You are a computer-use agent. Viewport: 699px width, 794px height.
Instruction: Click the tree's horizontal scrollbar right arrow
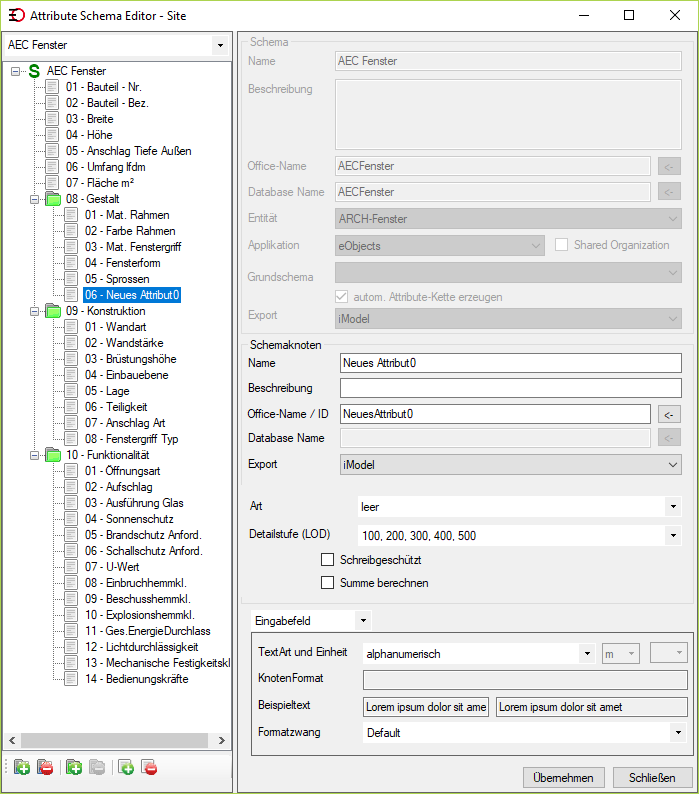(x=221, y=740)
